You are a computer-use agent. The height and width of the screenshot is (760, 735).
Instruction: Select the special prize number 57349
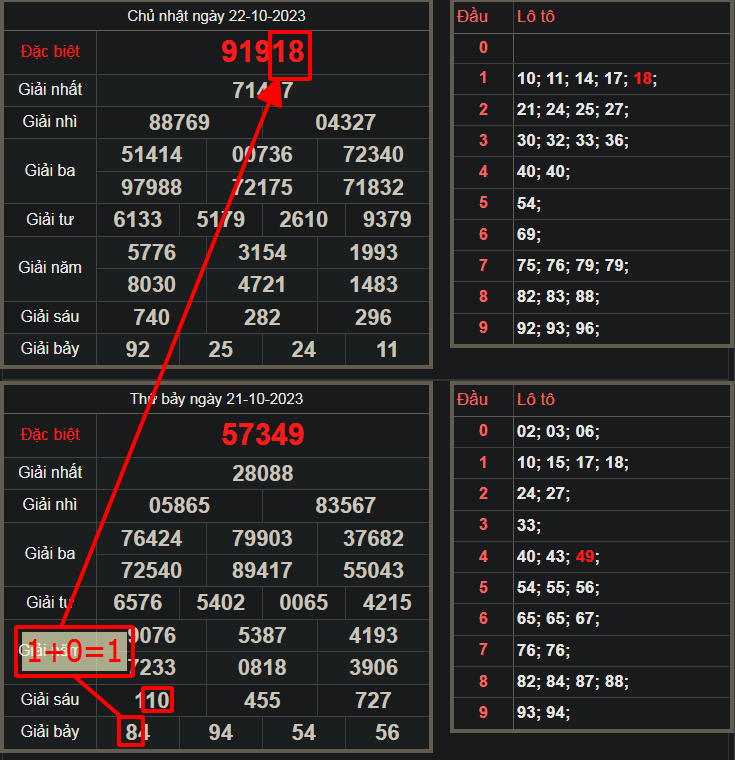263,435
